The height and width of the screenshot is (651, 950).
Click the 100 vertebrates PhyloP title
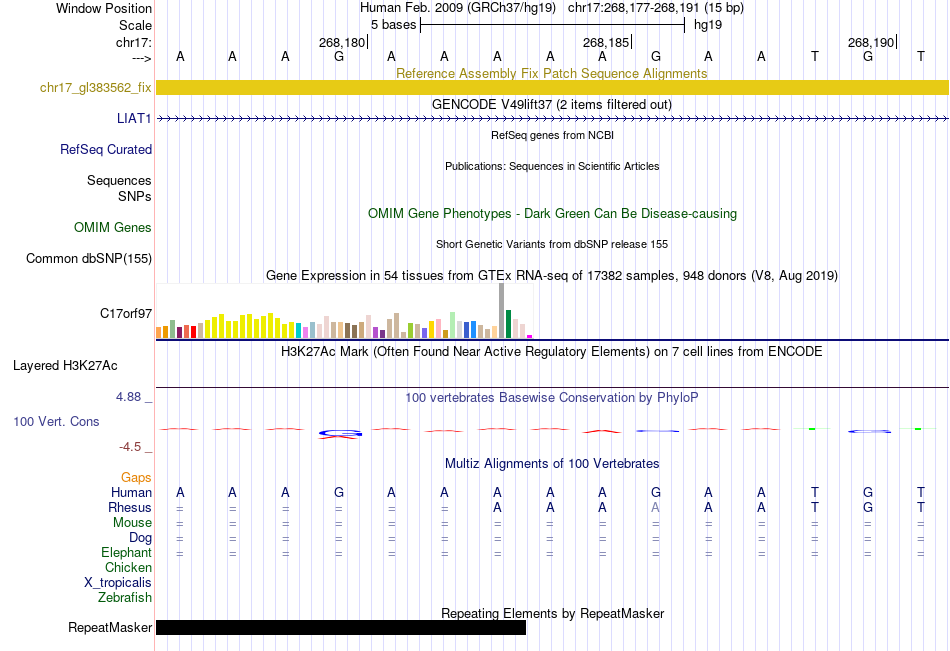552,398
